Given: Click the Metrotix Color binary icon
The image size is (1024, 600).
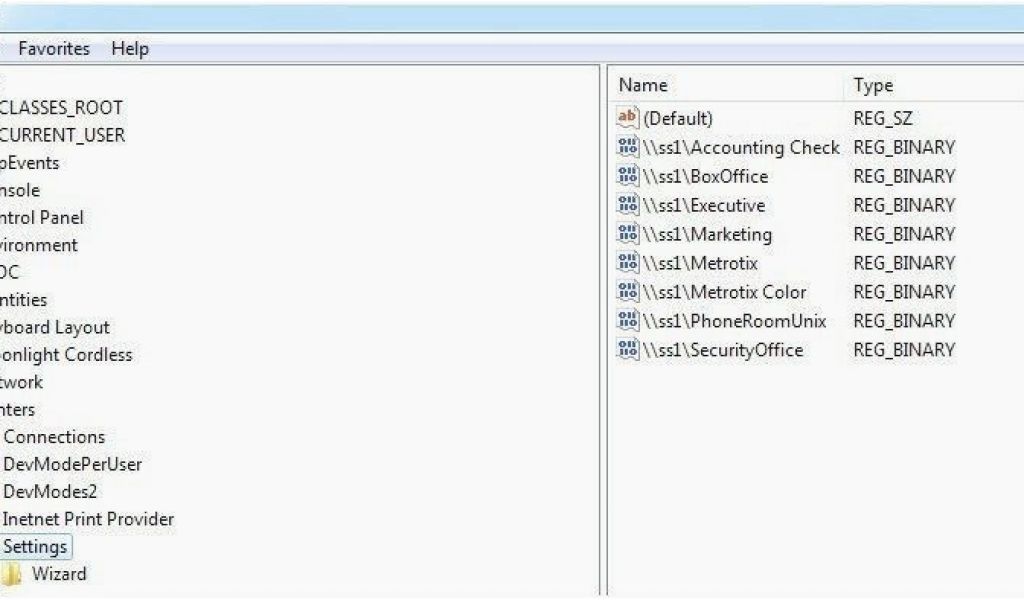Looking at the screenshot, I should [628, 292].
